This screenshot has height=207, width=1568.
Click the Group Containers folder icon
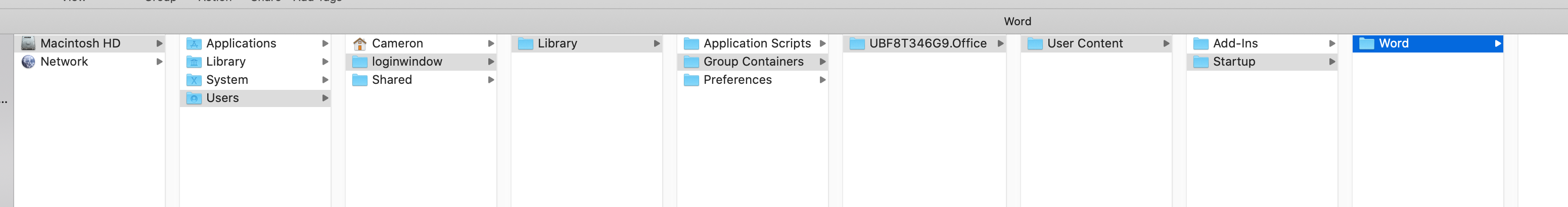click(691, 62)
